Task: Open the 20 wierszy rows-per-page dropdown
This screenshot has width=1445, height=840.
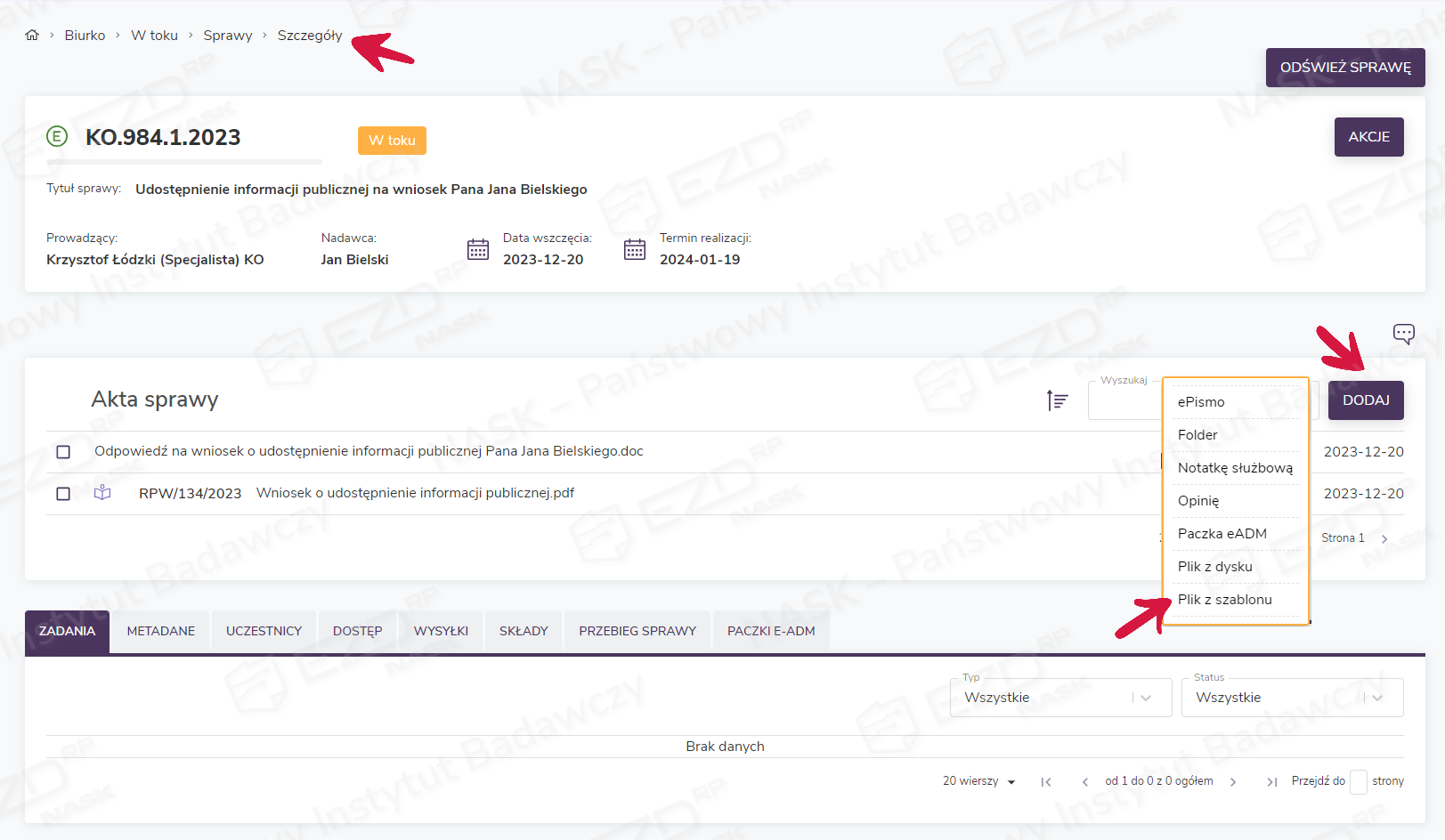Action: pos(978,781)
